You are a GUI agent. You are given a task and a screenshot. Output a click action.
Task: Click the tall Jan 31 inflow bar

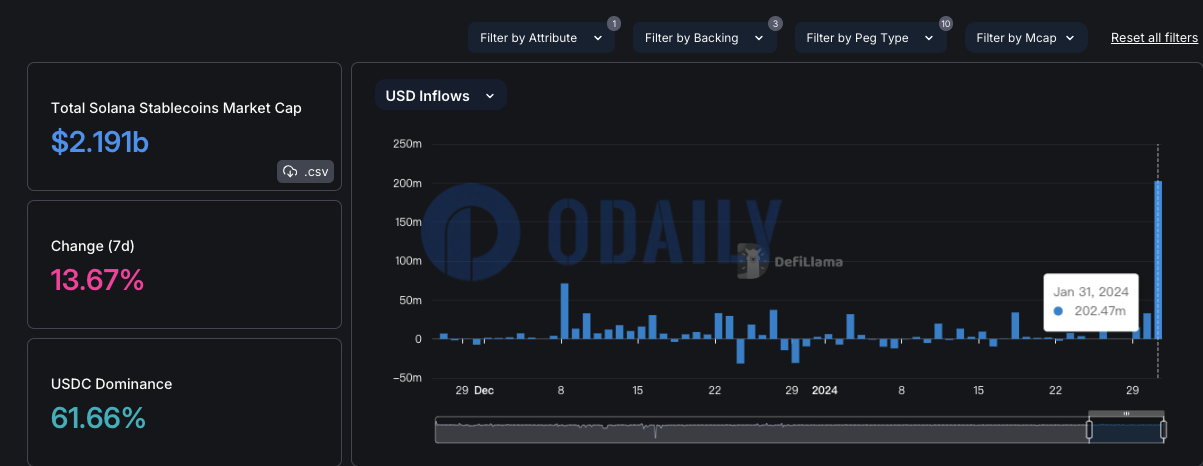(x=1158, y=260)
